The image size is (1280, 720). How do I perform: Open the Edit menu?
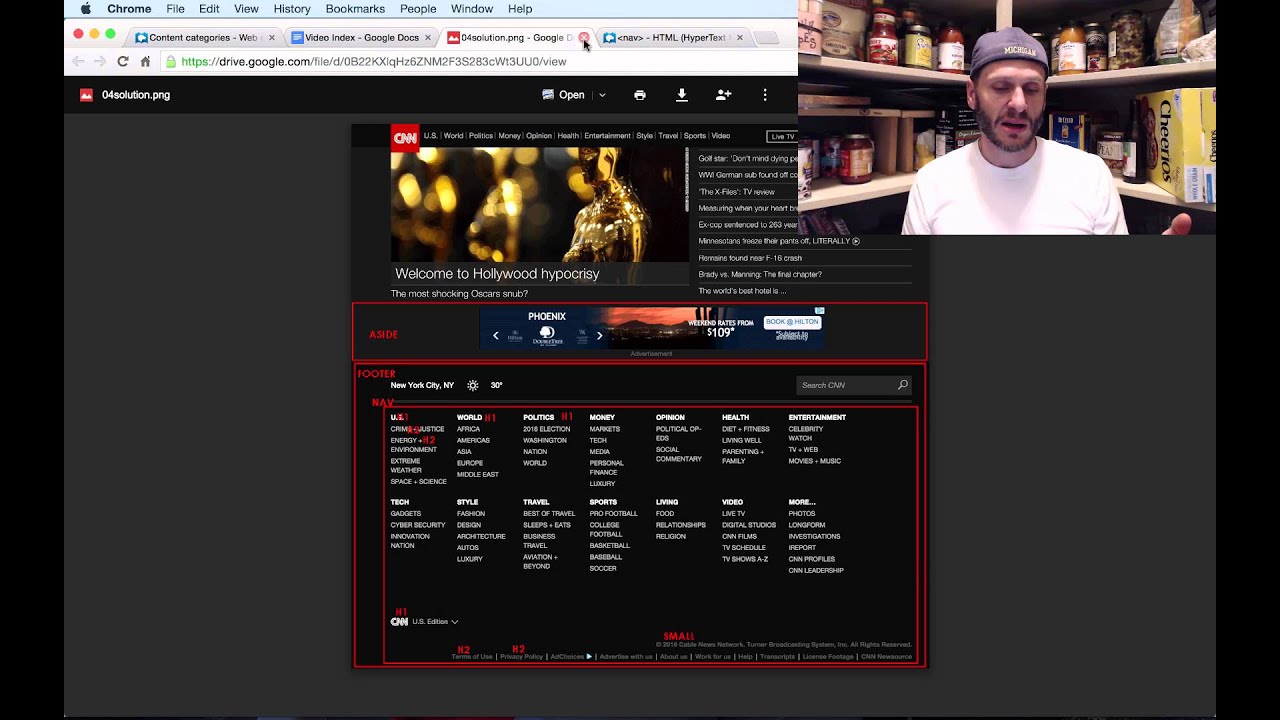coord(209,9)
